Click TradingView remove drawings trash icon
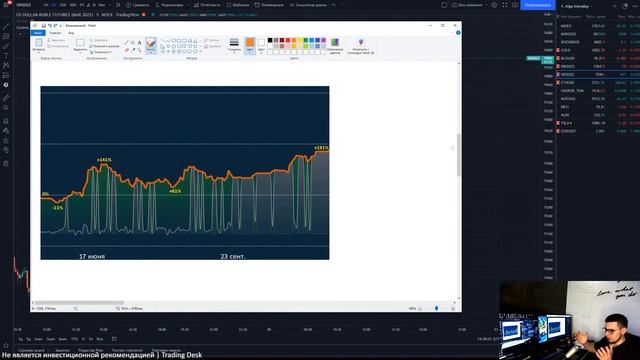 click(x=6, y=163)
